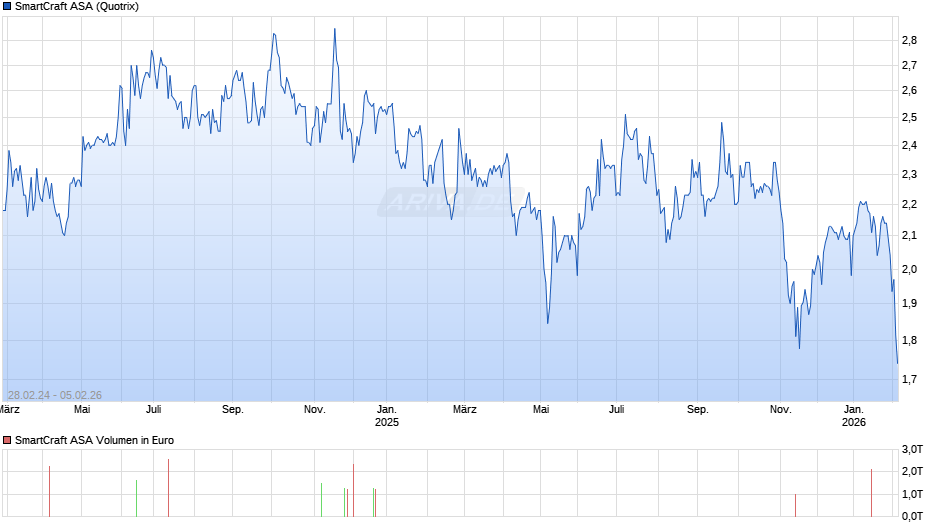
Task: Click the date range '28.02.24 - 05.02.26'
Action: 55,395
